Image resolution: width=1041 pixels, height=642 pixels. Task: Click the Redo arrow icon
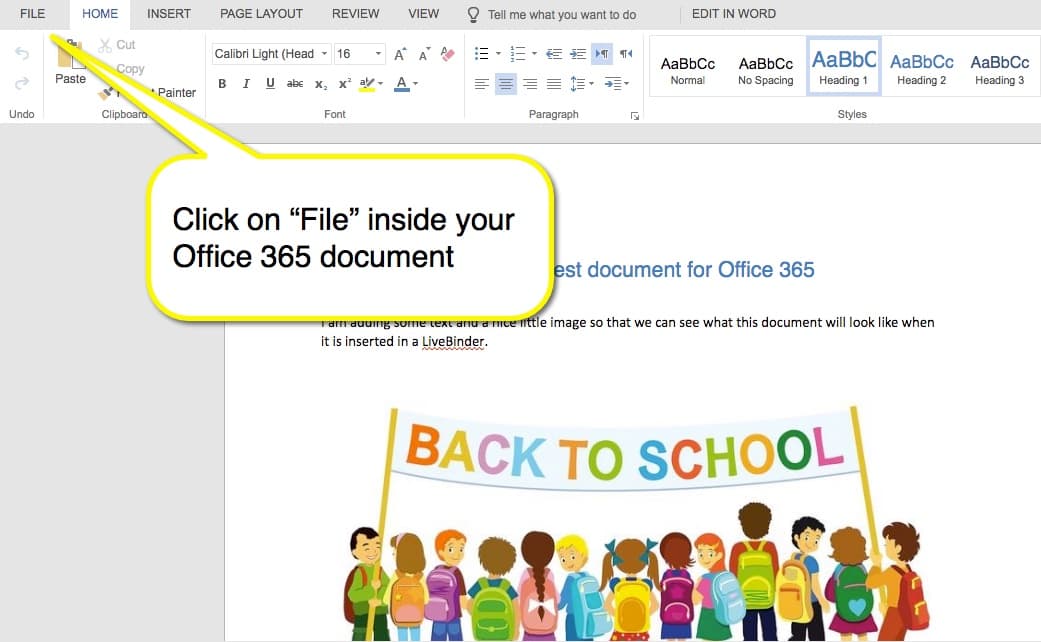tap(22, 83)
